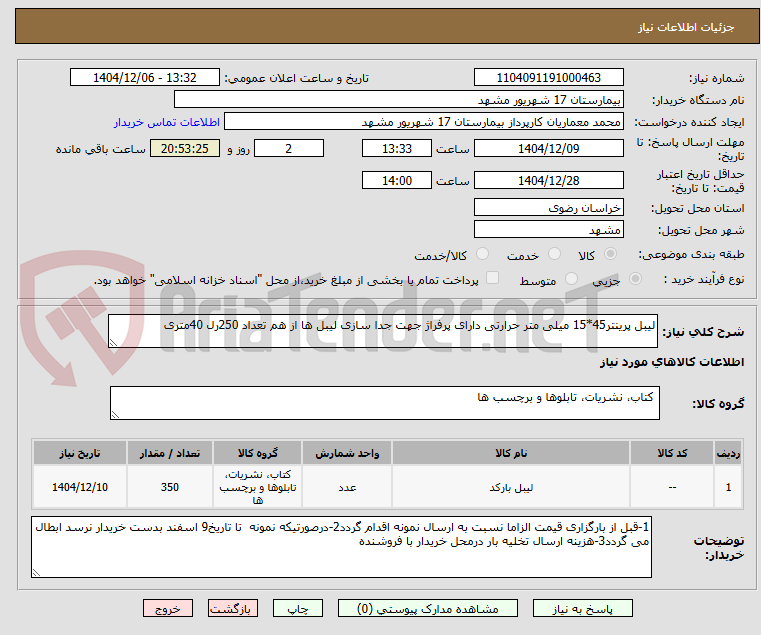The width and height of the screenshot is (761, 635).
Task: Click the goods group field کتاب، نشریات
Action: point(384,403)
